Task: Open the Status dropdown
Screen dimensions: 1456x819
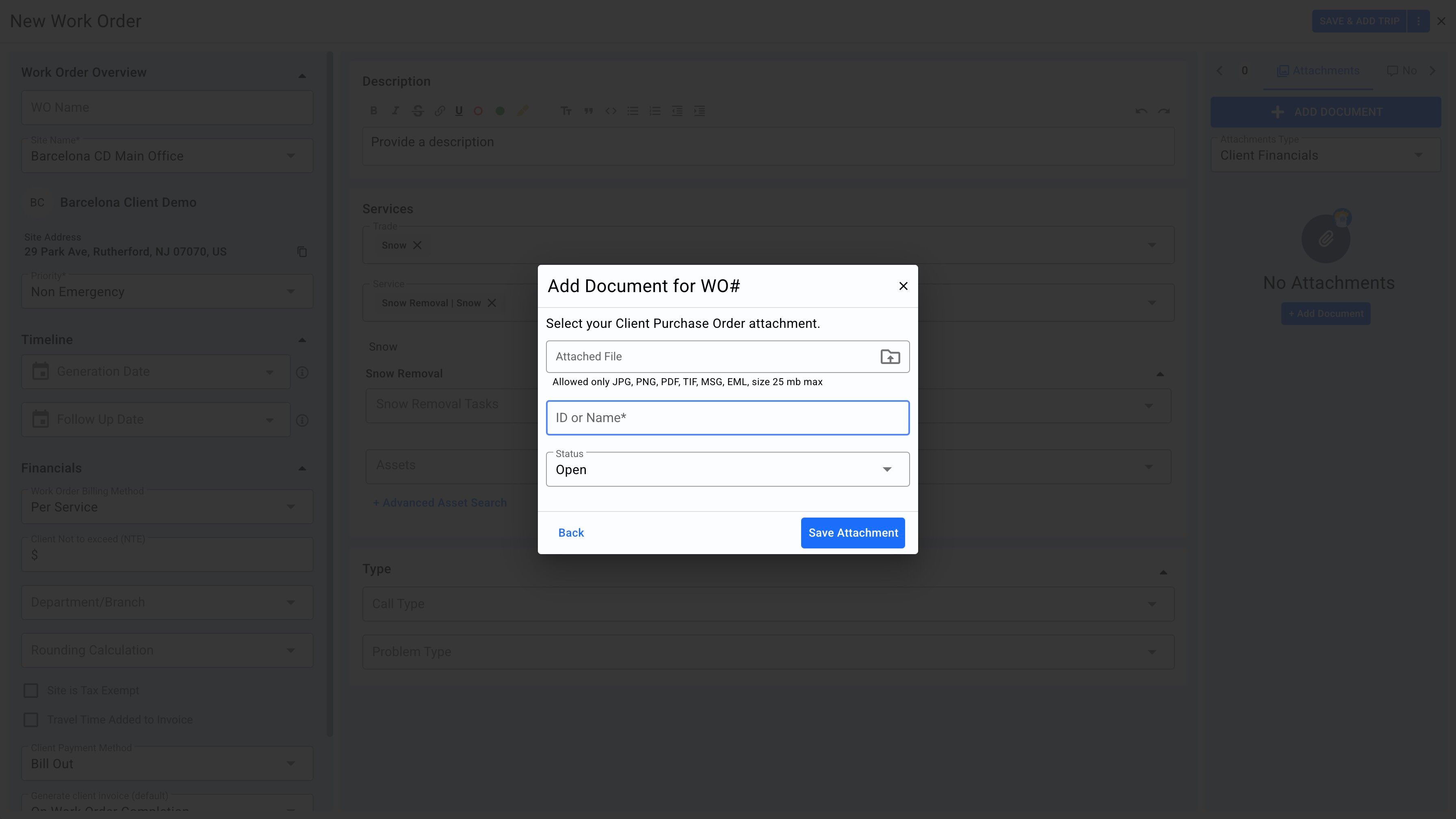Action: [727, 470]
